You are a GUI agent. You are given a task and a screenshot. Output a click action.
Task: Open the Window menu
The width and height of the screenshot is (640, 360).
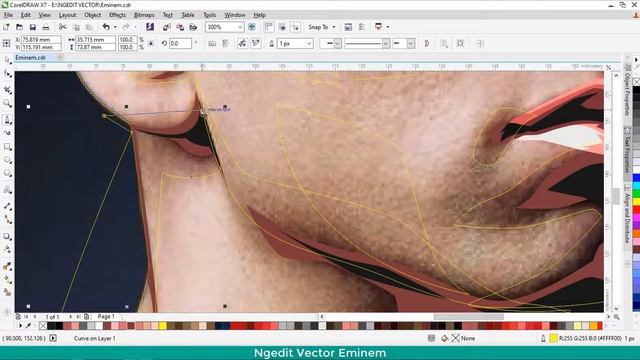pyautogui.click(x=235, y=15)
